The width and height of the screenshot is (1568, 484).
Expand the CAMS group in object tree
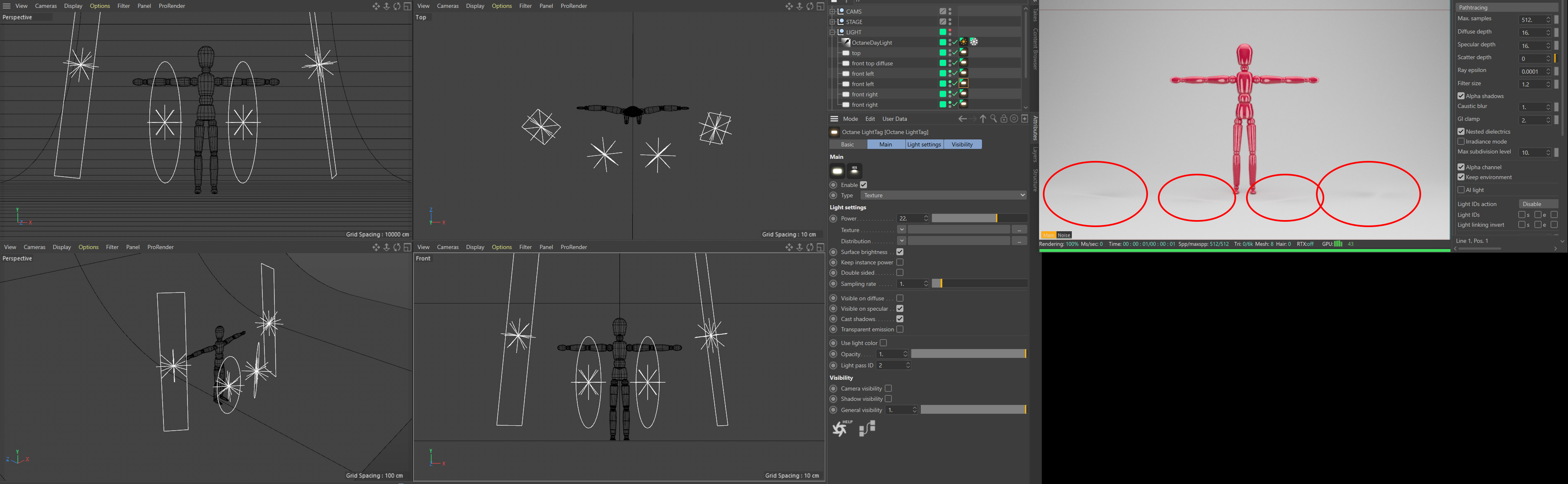832,12
